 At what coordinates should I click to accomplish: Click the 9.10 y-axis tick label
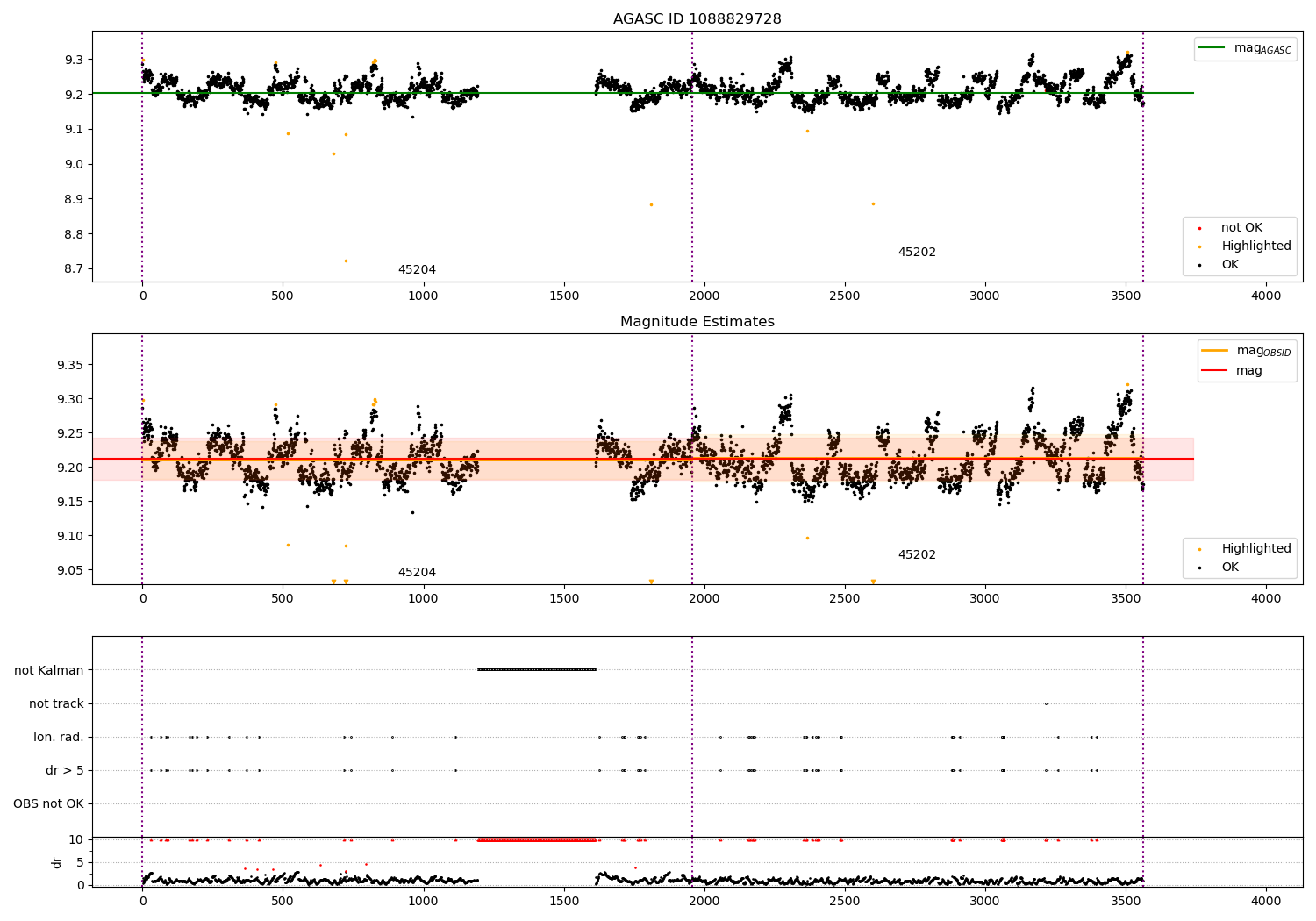70,536
